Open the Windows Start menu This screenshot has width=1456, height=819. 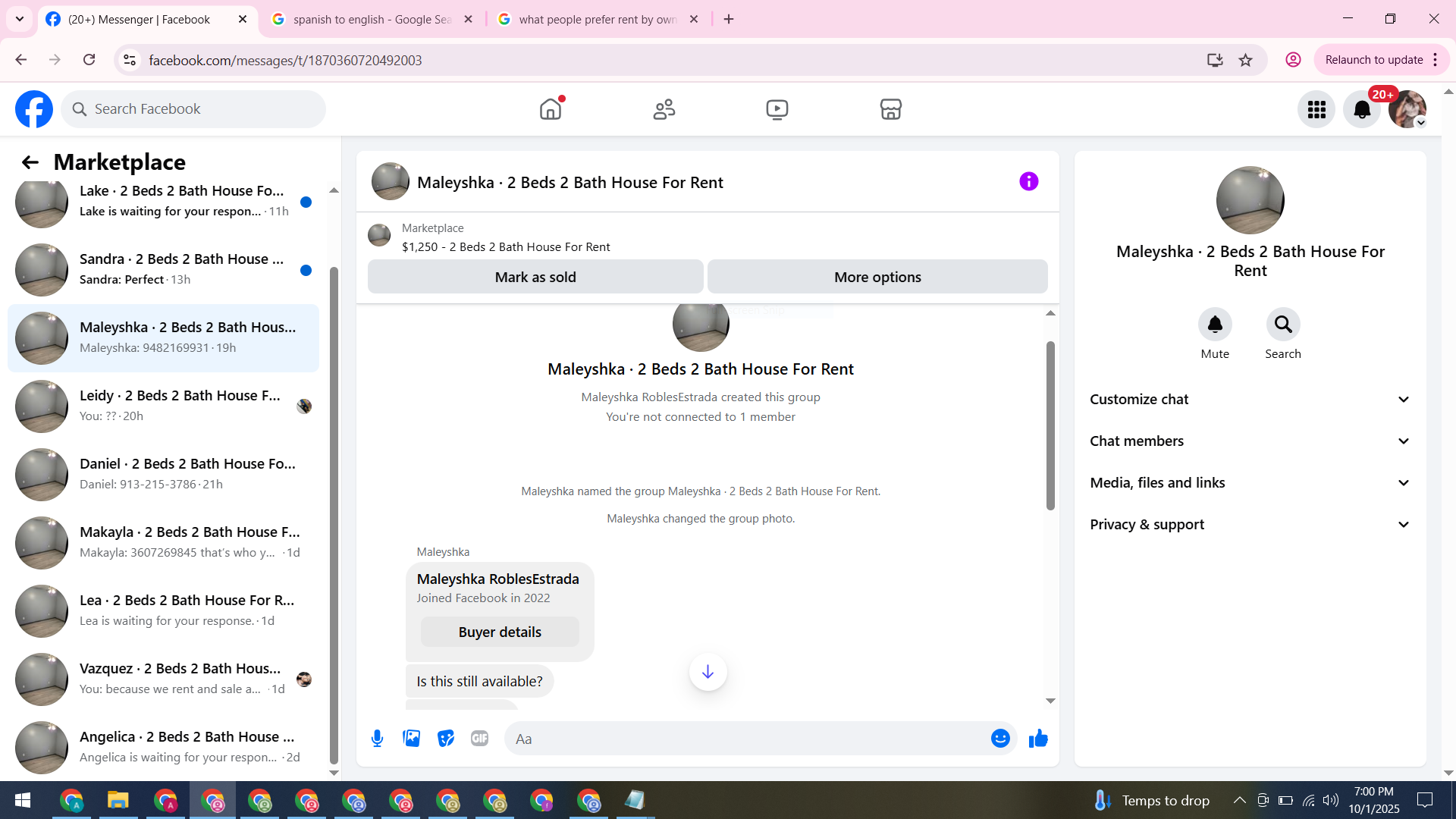point(23,800)
